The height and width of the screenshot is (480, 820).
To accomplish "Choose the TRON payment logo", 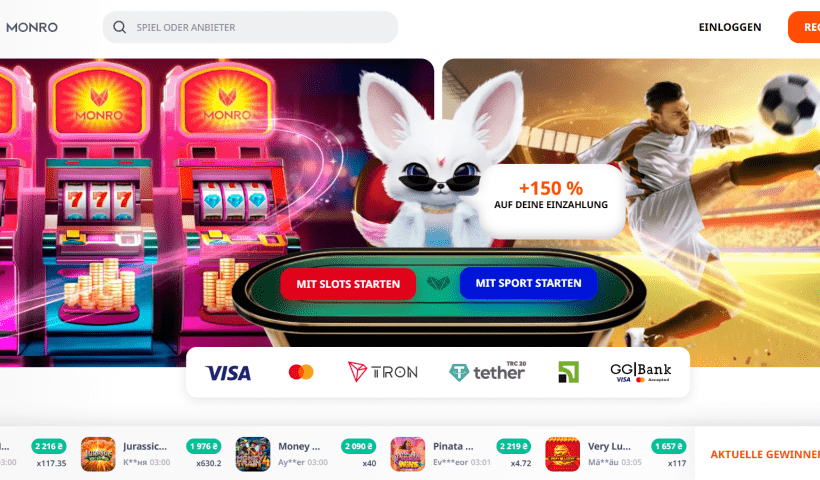I will tap(383, 372).
